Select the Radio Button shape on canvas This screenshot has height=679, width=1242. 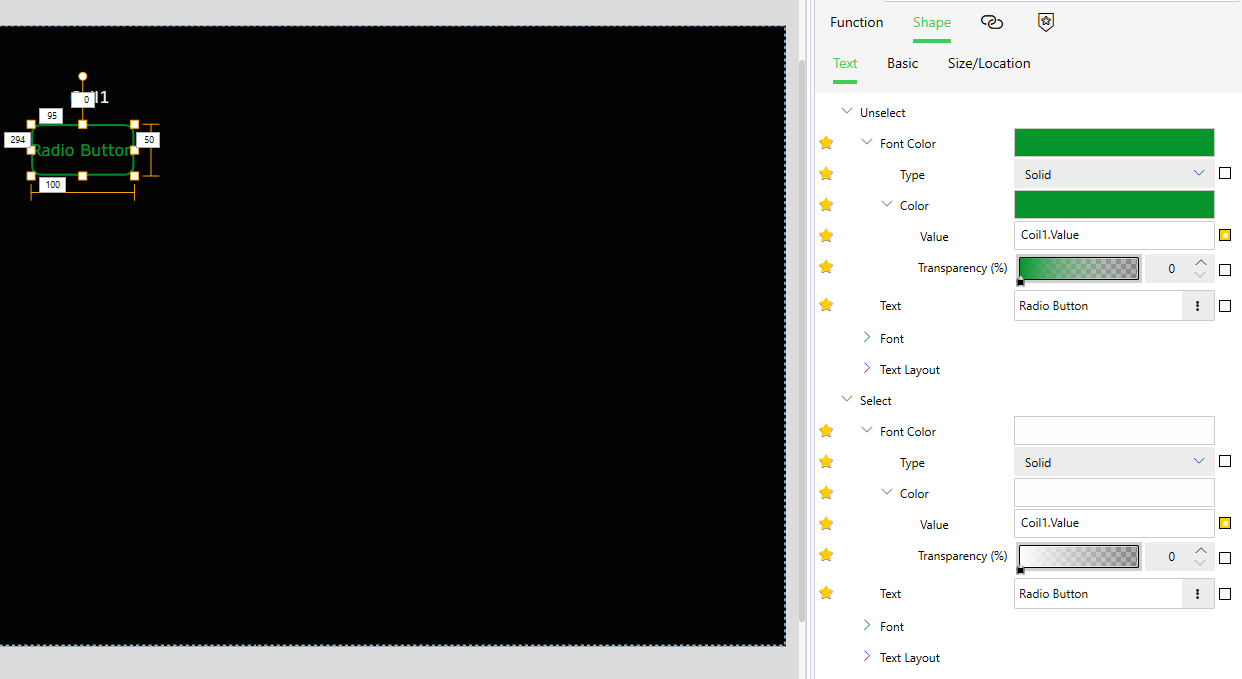(x=83, y=150)
